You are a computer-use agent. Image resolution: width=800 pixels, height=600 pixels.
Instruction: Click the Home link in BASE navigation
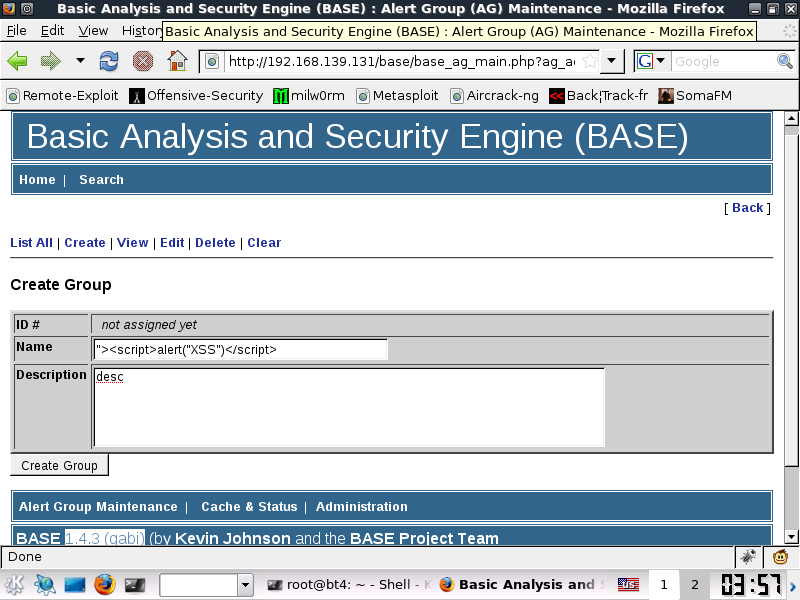(x=37, y=180)
